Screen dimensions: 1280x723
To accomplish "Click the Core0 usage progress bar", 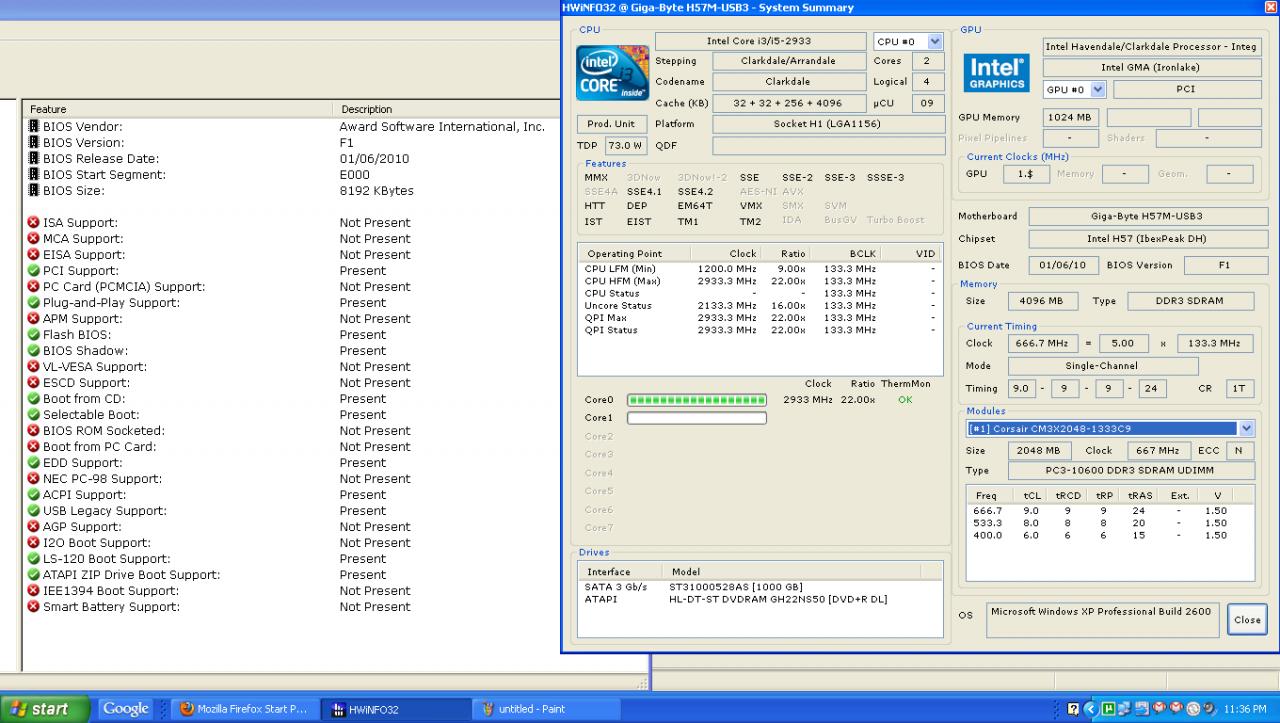I will 697,400.
